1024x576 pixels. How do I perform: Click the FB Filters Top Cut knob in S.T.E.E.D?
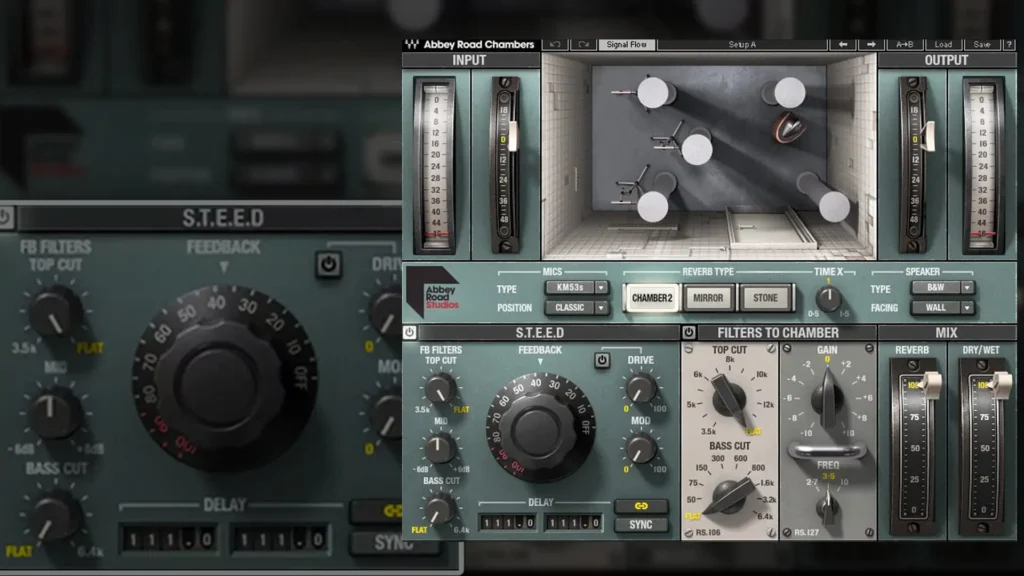(x=440, y=388)
